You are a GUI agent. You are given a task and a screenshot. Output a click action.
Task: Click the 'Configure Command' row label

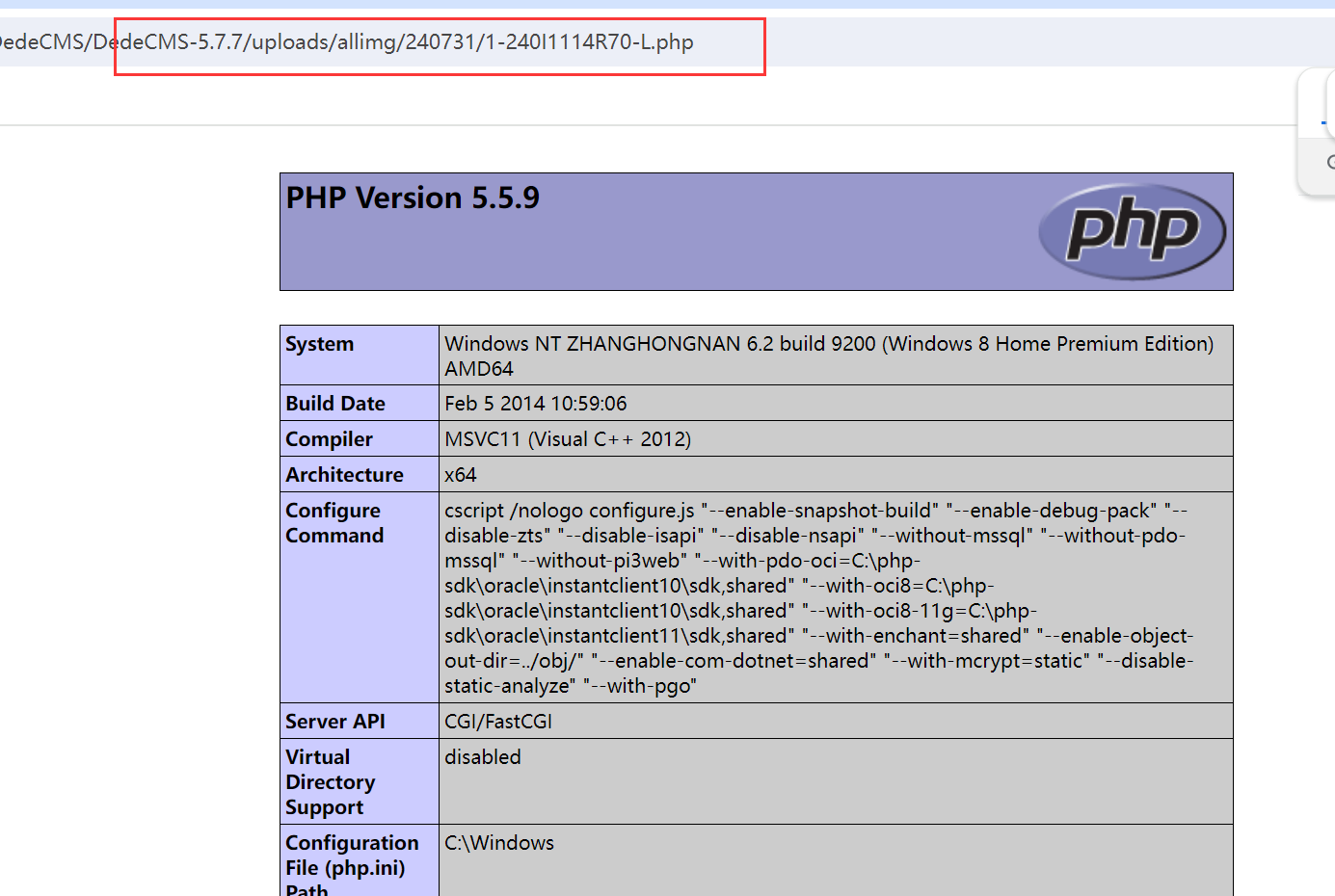pyautogui.click(x=334, y=523)
